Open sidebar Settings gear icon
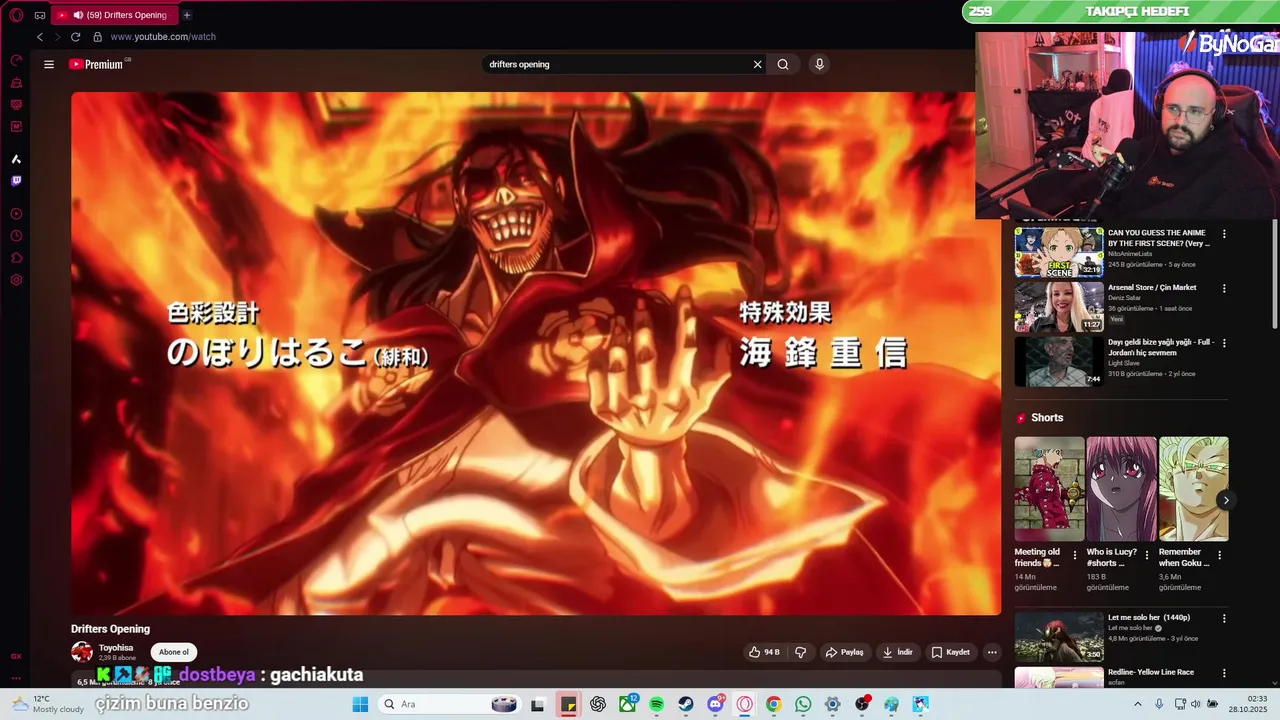Image resolution: width=1280 pixels, height=720 pixels. click(x=16, y=280)
